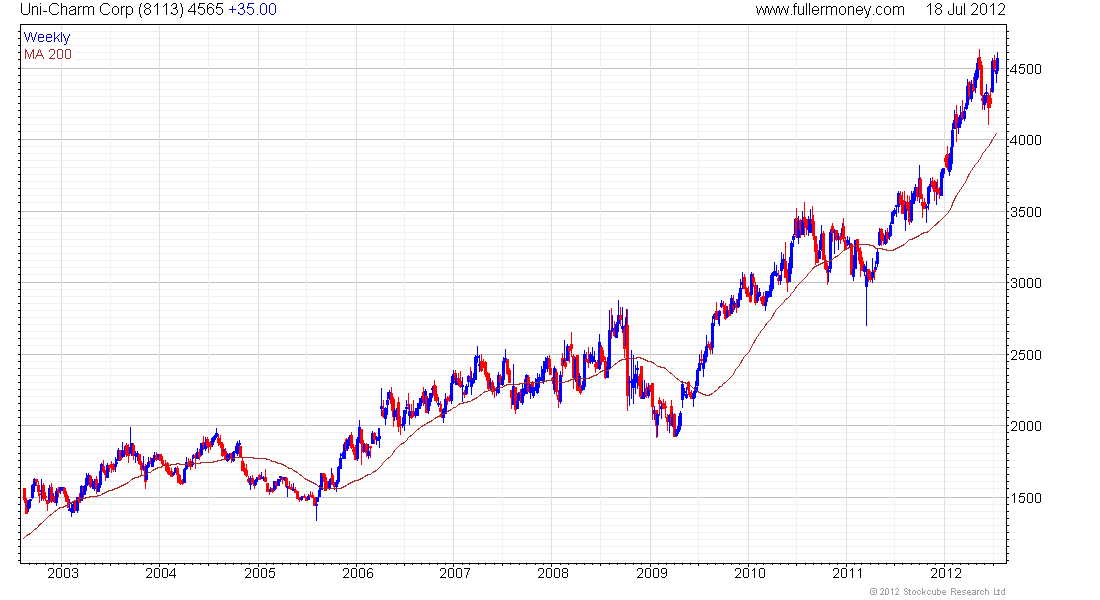
Task: Click the 3500 price axis label
Action: (1026, 212)
